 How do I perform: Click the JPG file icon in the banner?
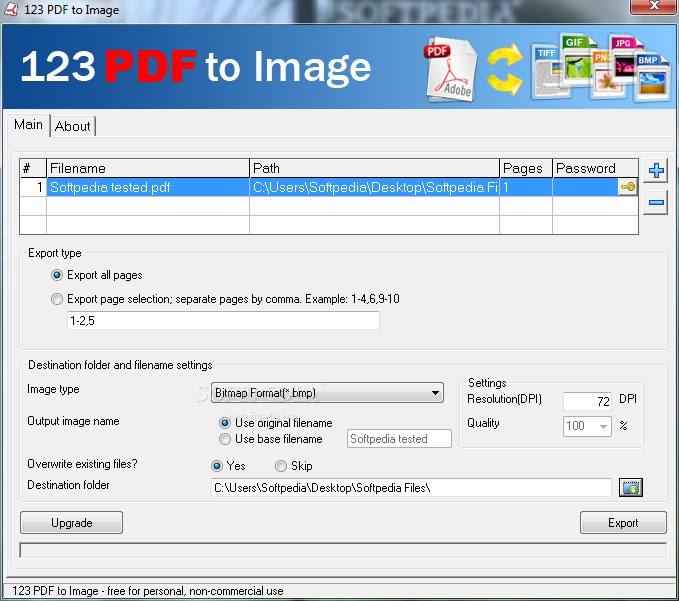click(625, 56)
